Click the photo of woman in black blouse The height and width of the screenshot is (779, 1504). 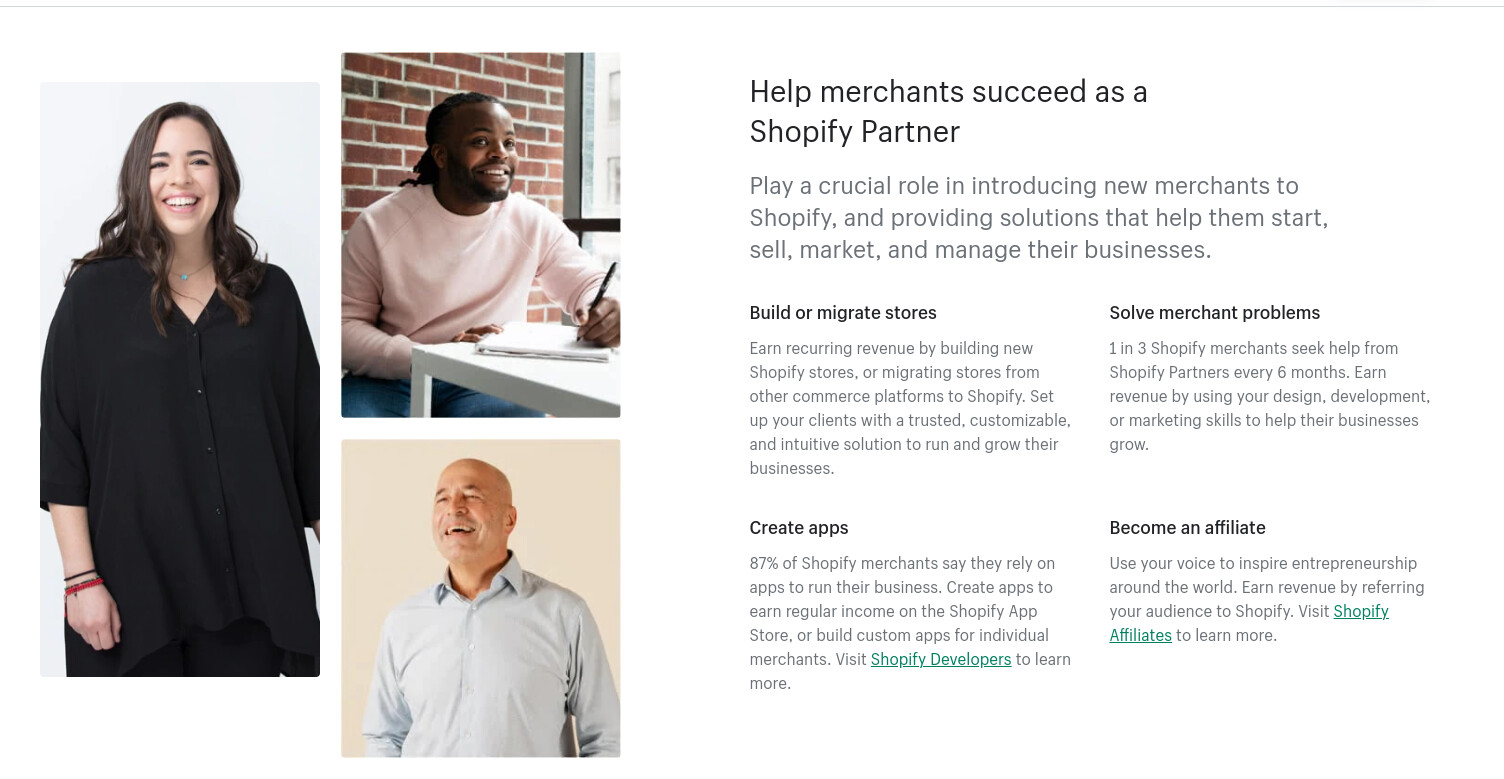[x=180, y=380]
